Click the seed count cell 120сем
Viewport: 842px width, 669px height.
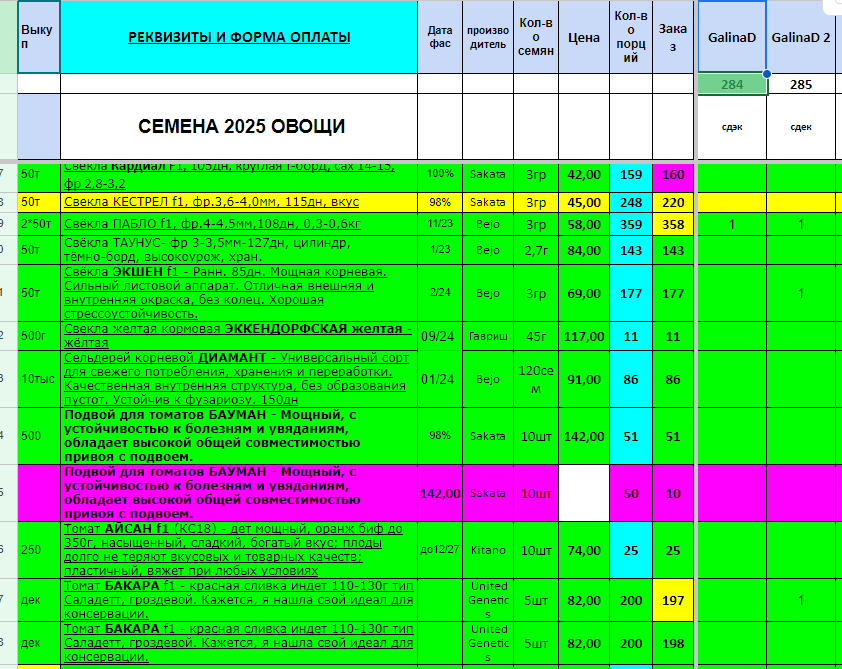pos(536,379)
